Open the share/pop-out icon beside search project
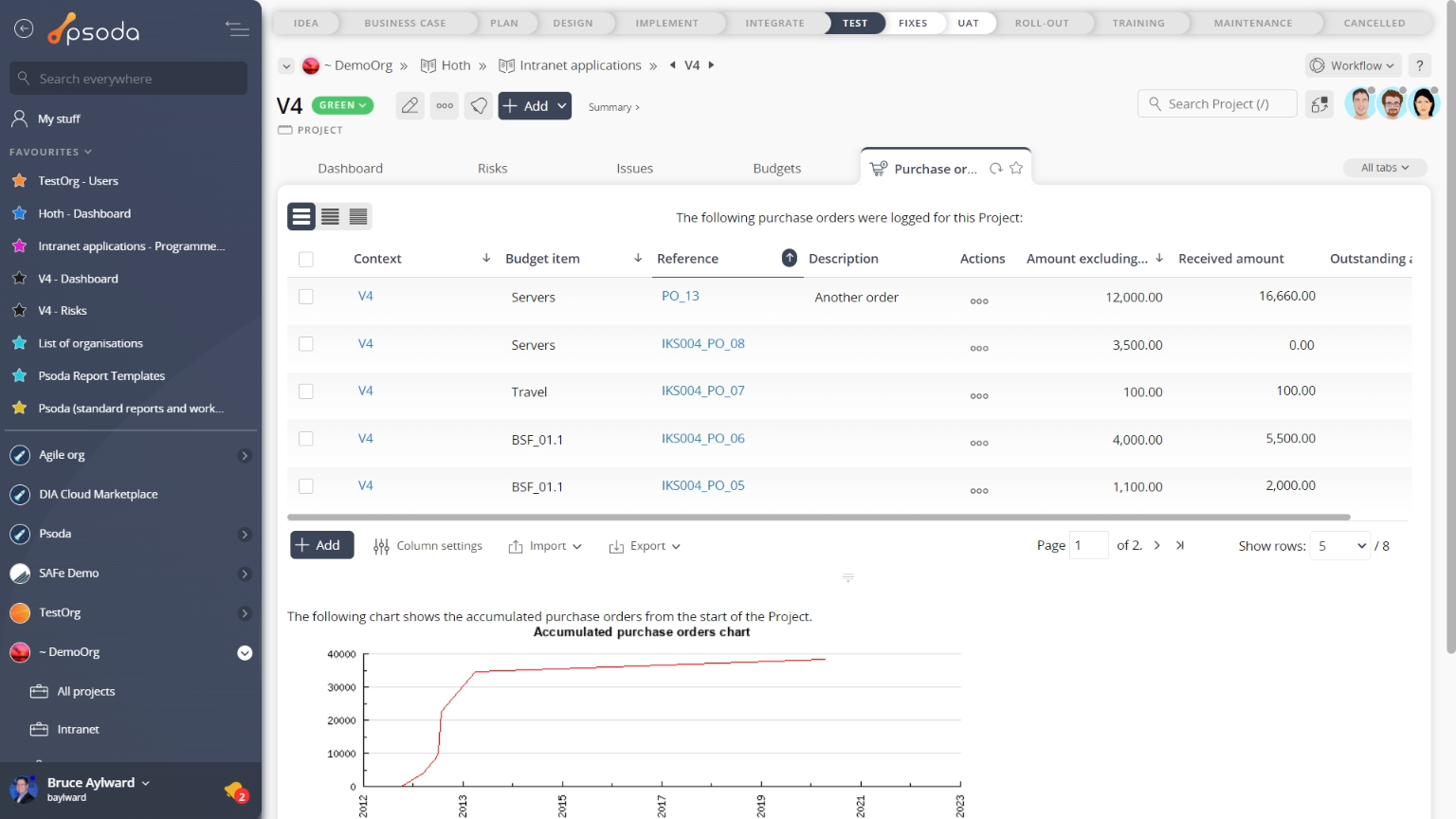Screen dimensions: 1456x819 (1319, 104)
